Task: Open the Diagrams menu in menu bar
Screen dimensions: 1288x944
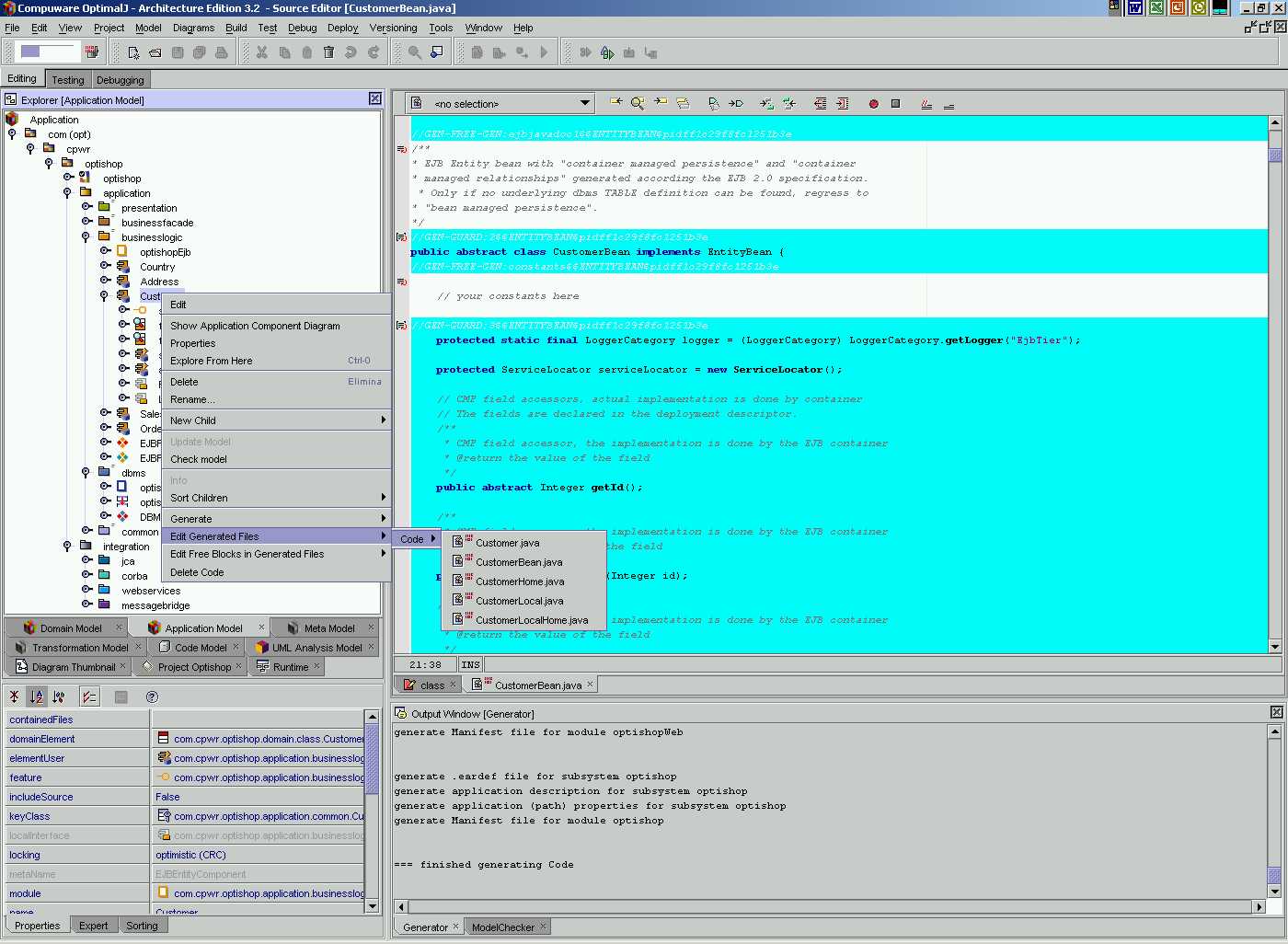Action: 193,28
